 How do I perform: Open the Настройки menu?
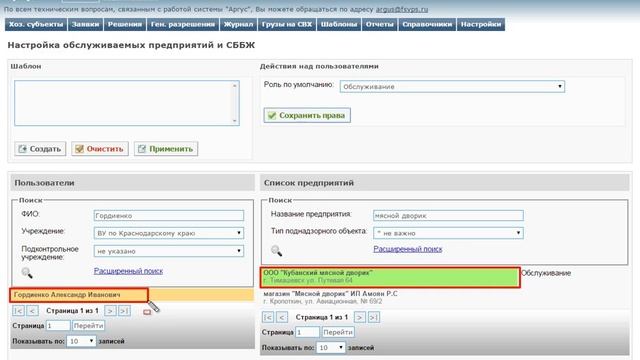[x=481, y=24]
